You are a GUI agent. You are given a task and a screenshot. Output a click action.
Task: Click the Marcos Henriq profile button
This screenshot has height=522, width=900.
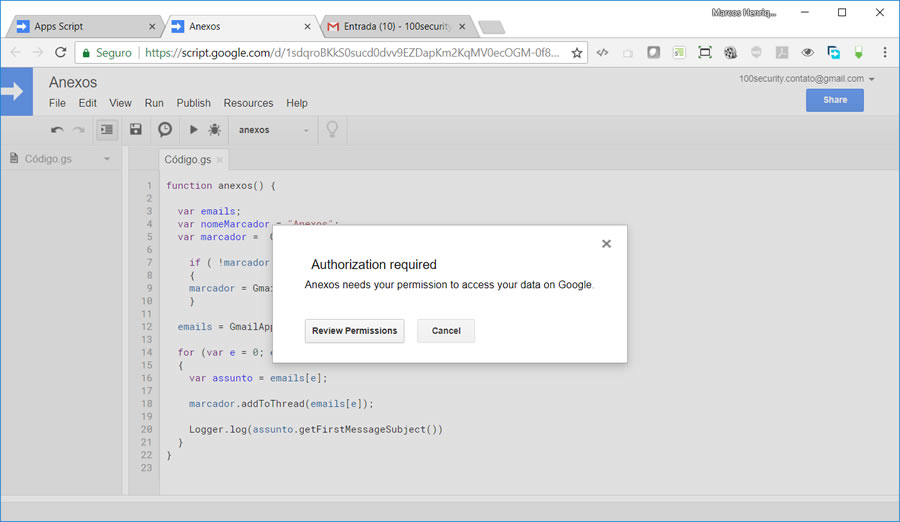[x=744, y=13]
